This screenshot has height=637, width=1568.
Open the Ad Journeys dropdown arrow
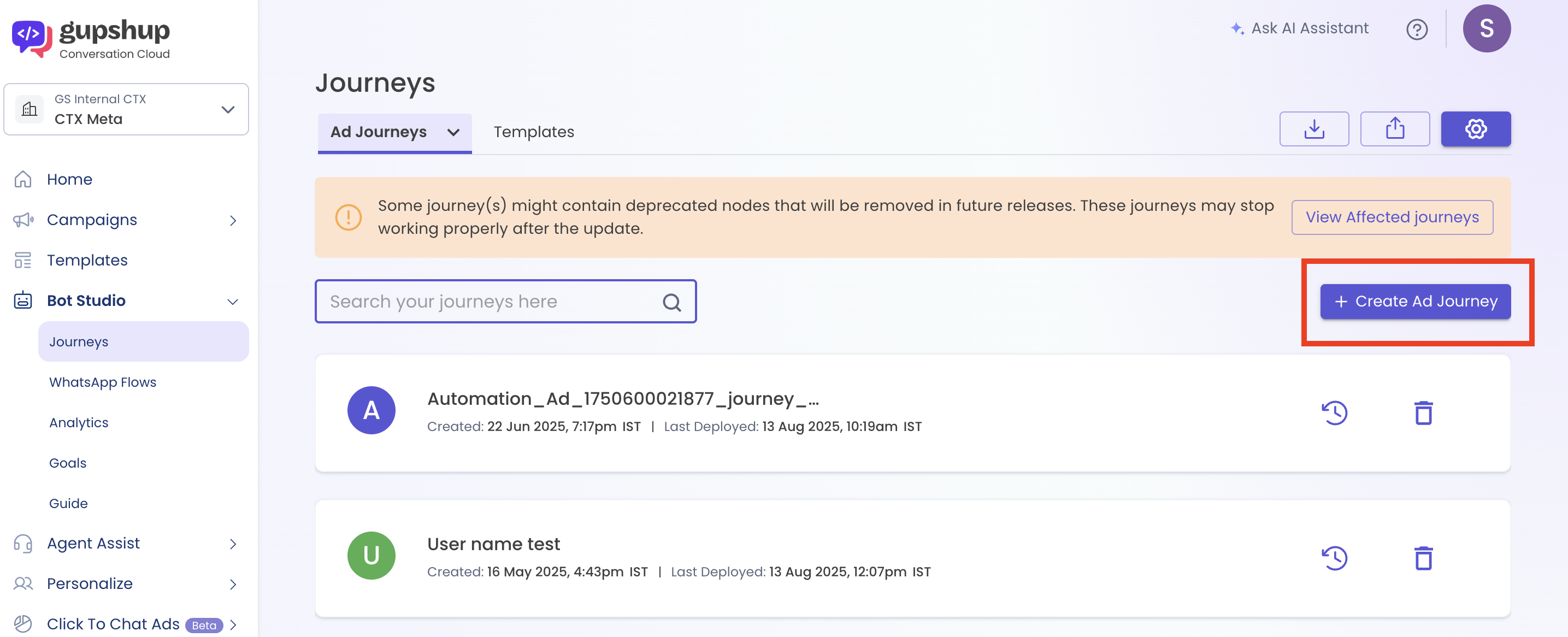tap(453, 133)
